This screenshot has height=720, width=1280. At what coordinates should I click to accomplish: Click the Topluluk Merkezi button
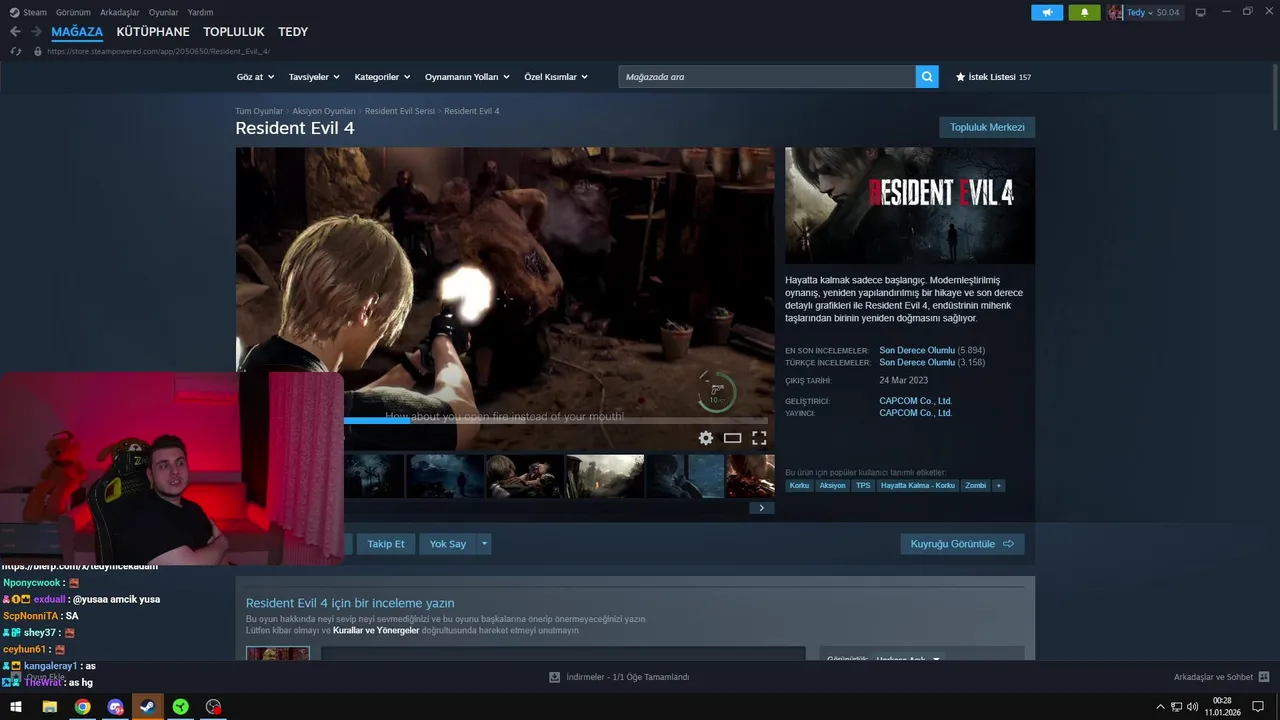pos(987,127)
